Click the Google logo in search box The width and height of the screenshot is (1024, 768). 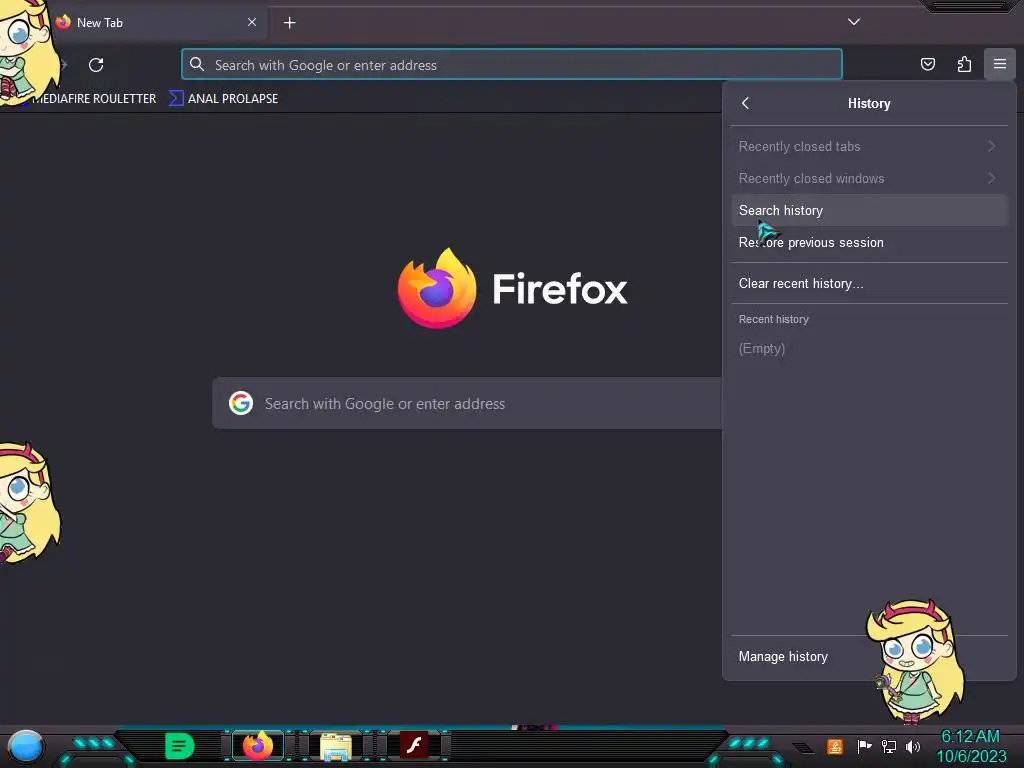(x=241, y=403)
